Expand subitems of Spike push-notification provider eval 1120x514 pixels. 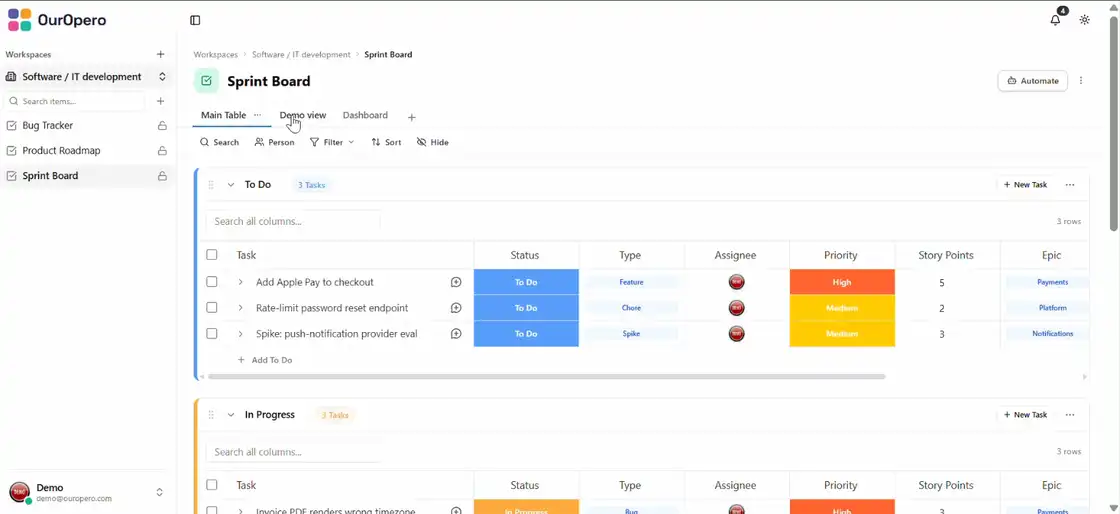pyautogui.click(x=241, y=333)
